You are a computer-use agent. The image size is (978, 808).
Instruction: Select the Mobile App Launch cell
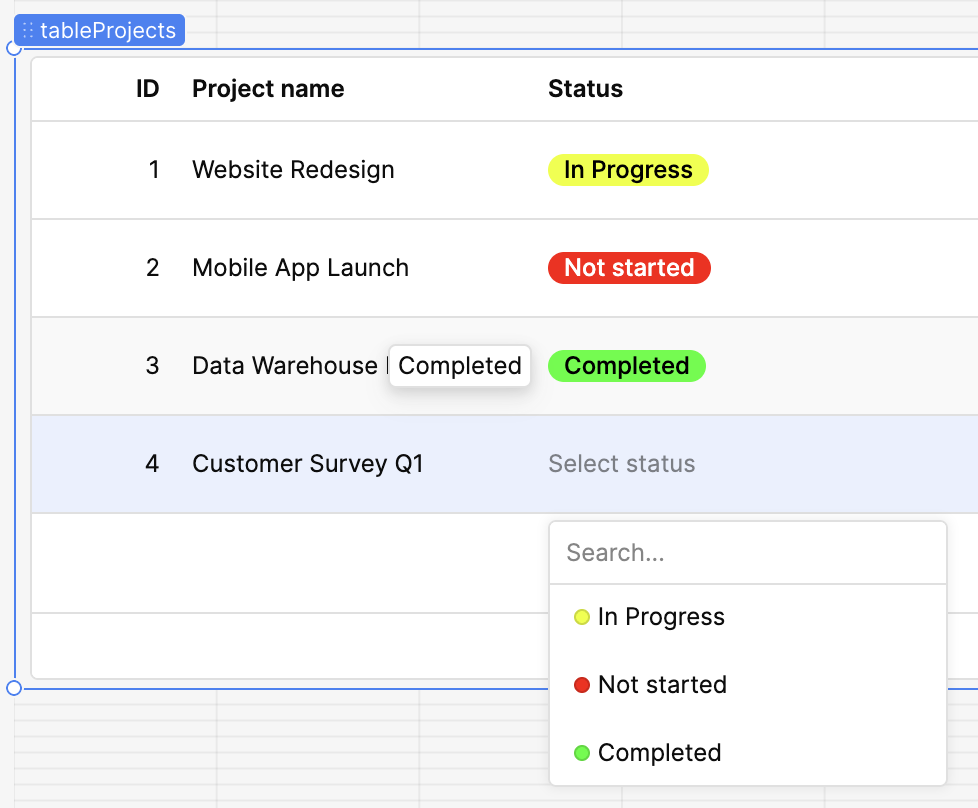tap(300, 268)
